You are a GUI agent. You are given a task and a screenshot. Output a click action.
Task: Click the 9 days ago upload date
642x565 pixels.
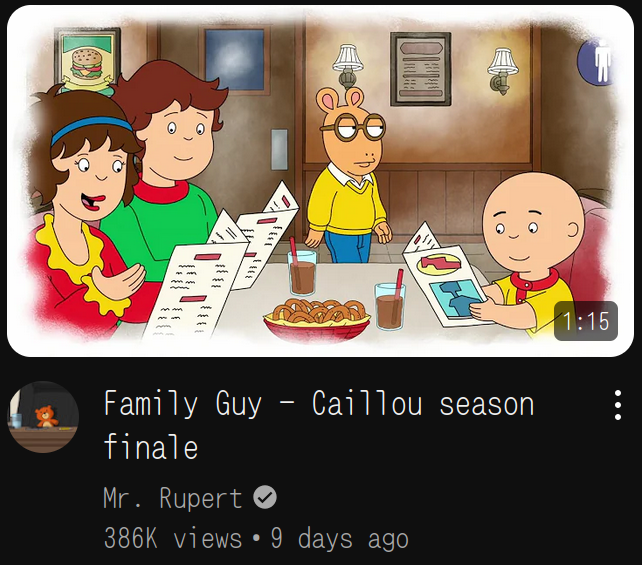click(x=339, y=538)
